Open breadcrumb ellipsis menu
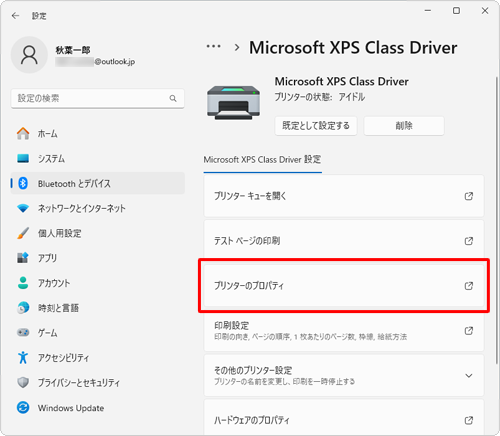 tap(213, 47)
